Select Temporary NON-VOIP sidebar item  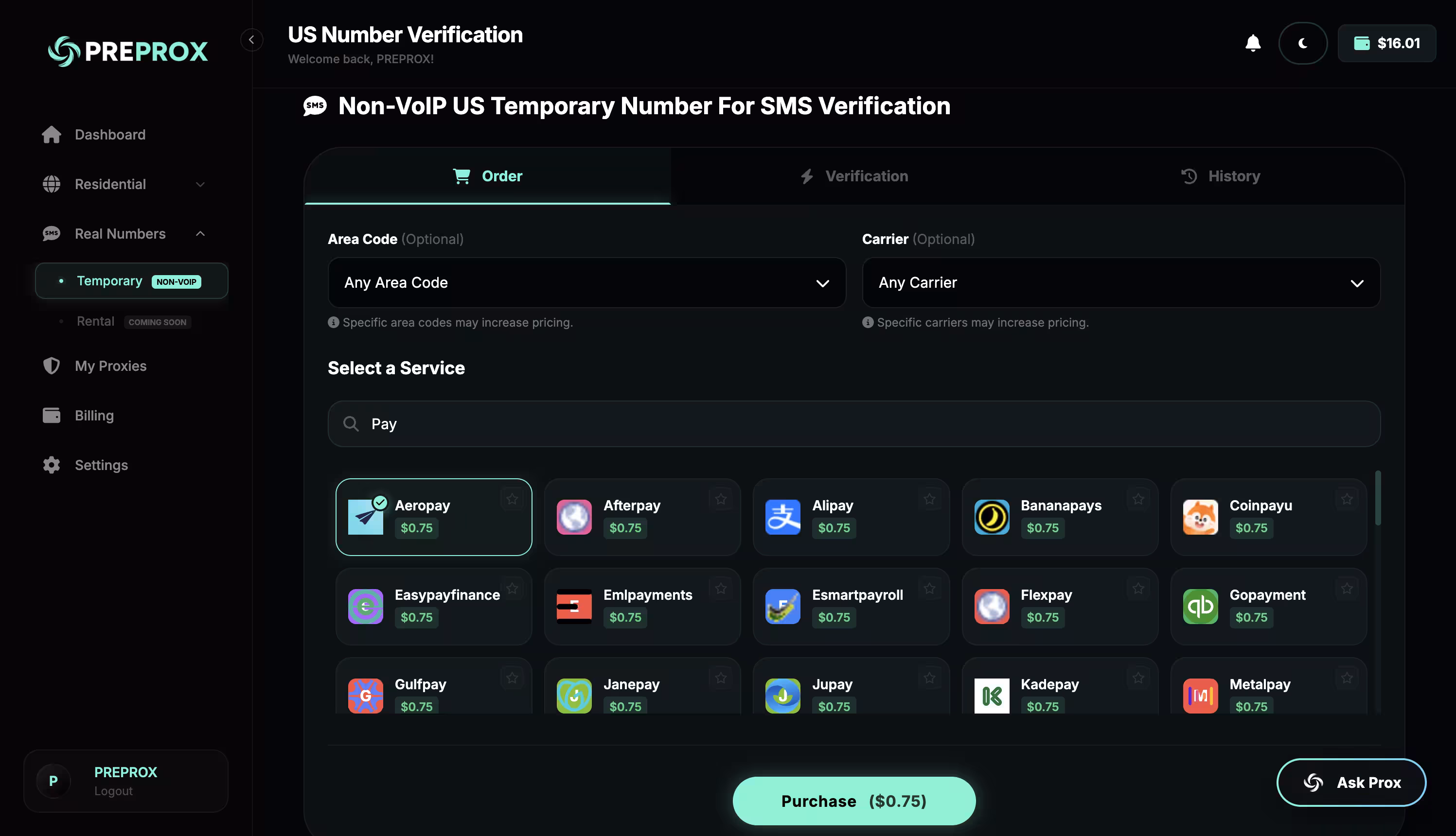[x=131, y=281]
